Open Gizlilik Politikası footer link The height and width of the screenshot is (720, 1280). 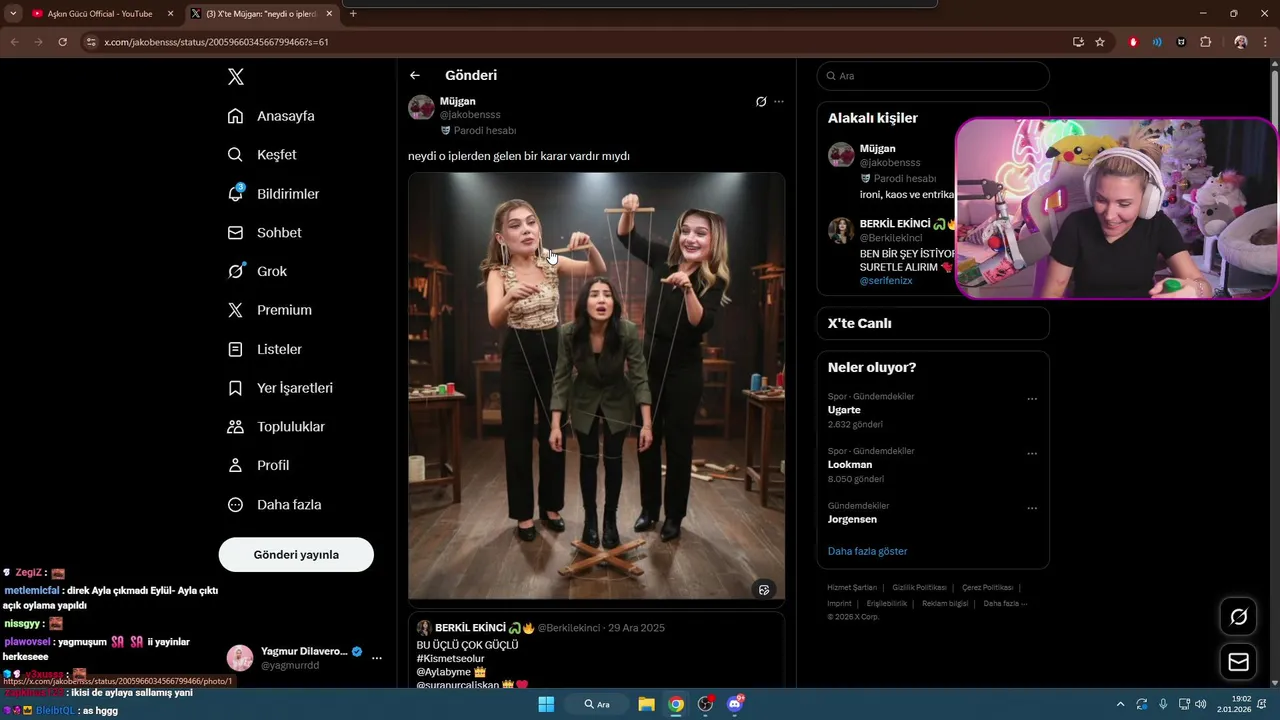coord(919,587)
